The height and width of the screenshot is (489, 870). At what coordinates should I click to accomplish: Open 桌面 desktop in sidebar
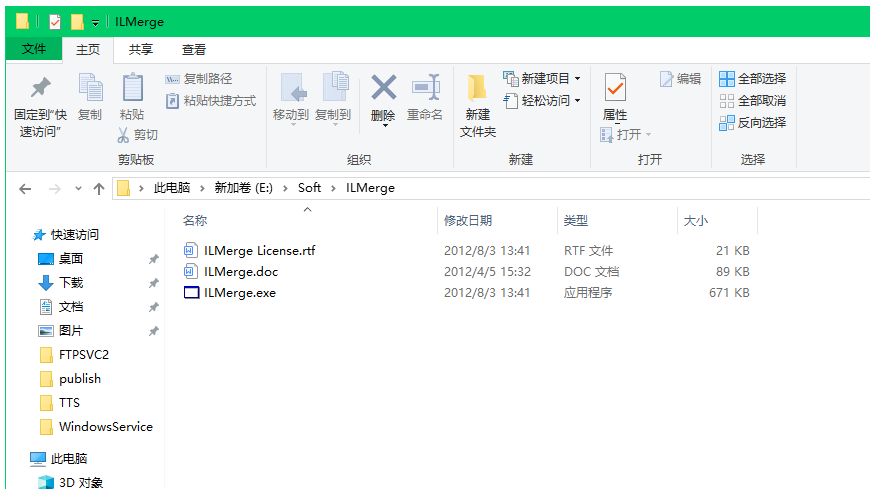click(x=70, y=259)
